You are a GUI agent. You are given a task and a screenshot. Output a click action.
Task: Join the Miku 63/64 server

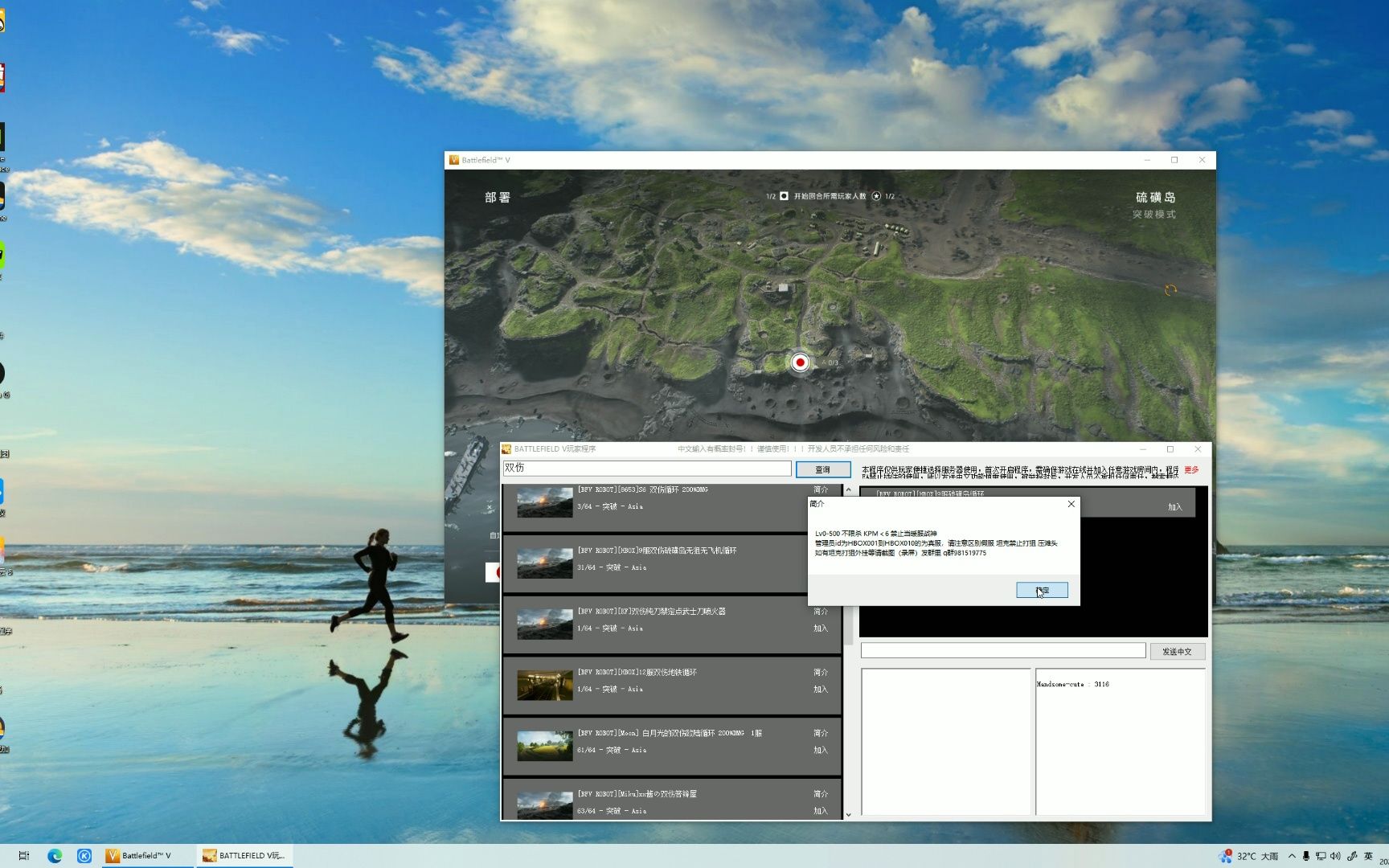821,811
